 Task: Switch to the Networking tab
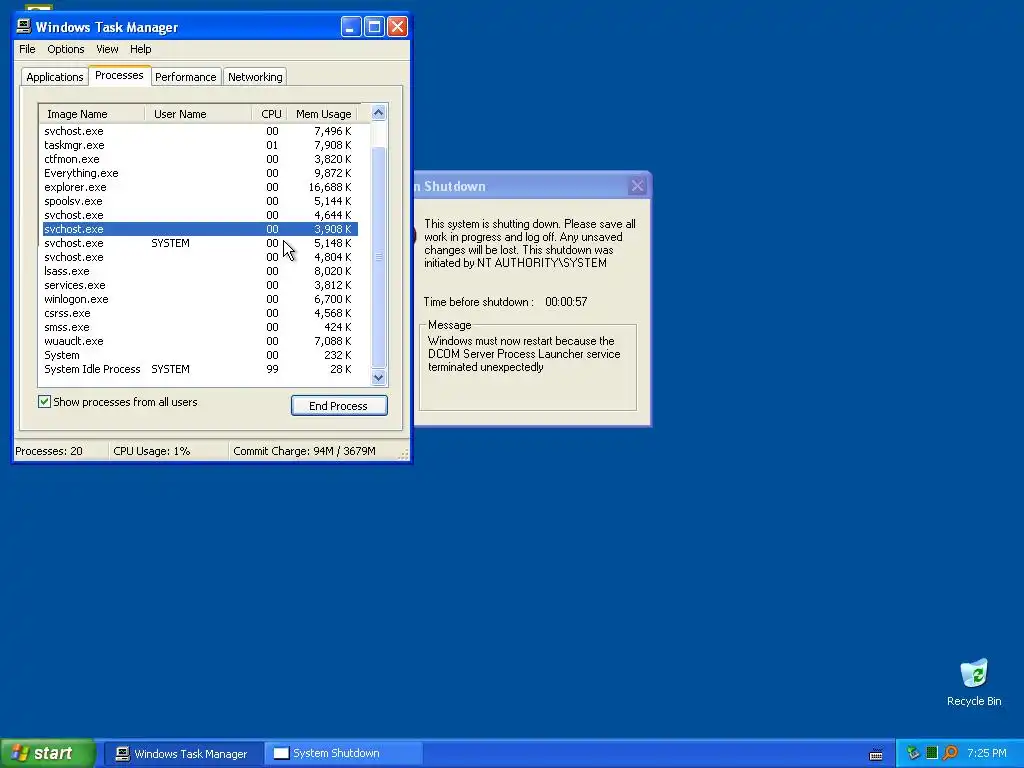pyautogui.click(x=255, y=77)
